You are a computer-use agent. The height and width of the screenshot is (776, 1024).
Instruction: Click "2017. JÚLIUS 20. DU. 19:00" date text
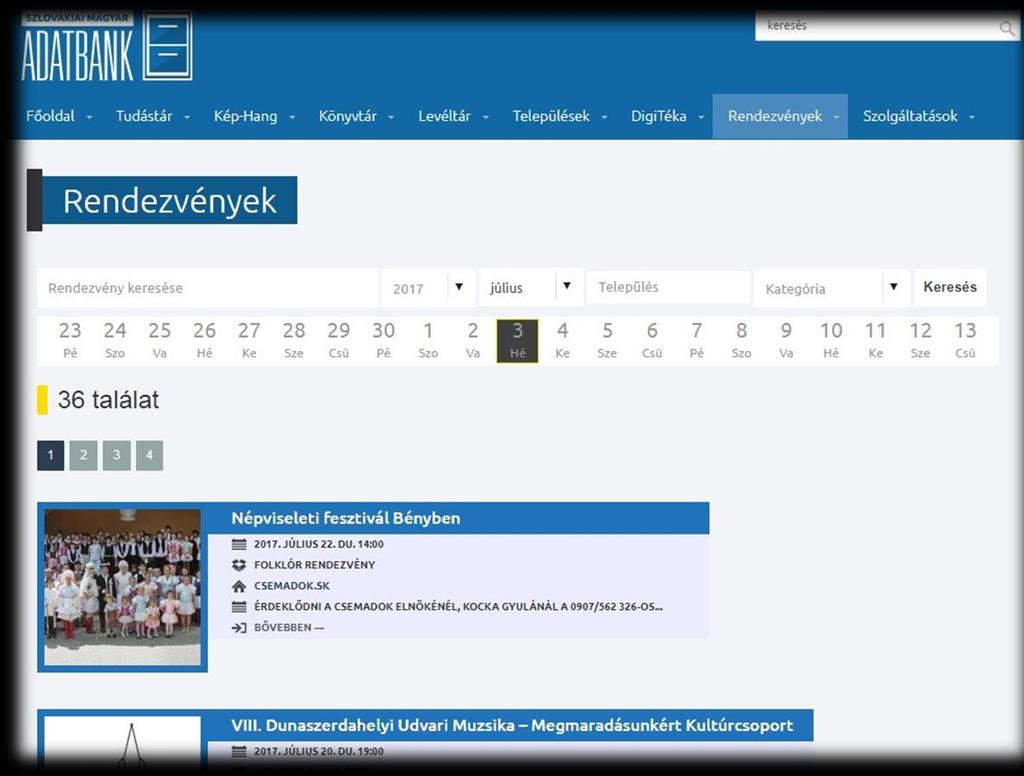coord(319,751)
